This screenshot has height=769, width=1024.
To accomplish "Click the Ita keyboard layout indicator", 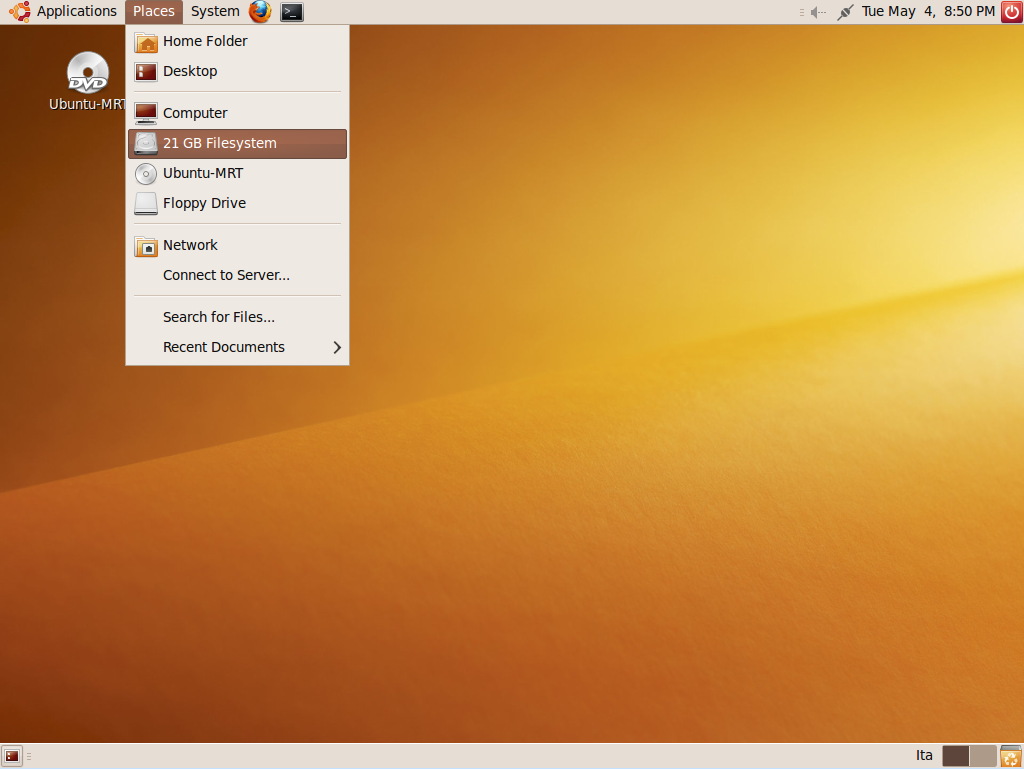I will pyautogui.click(x=924, y=755).
